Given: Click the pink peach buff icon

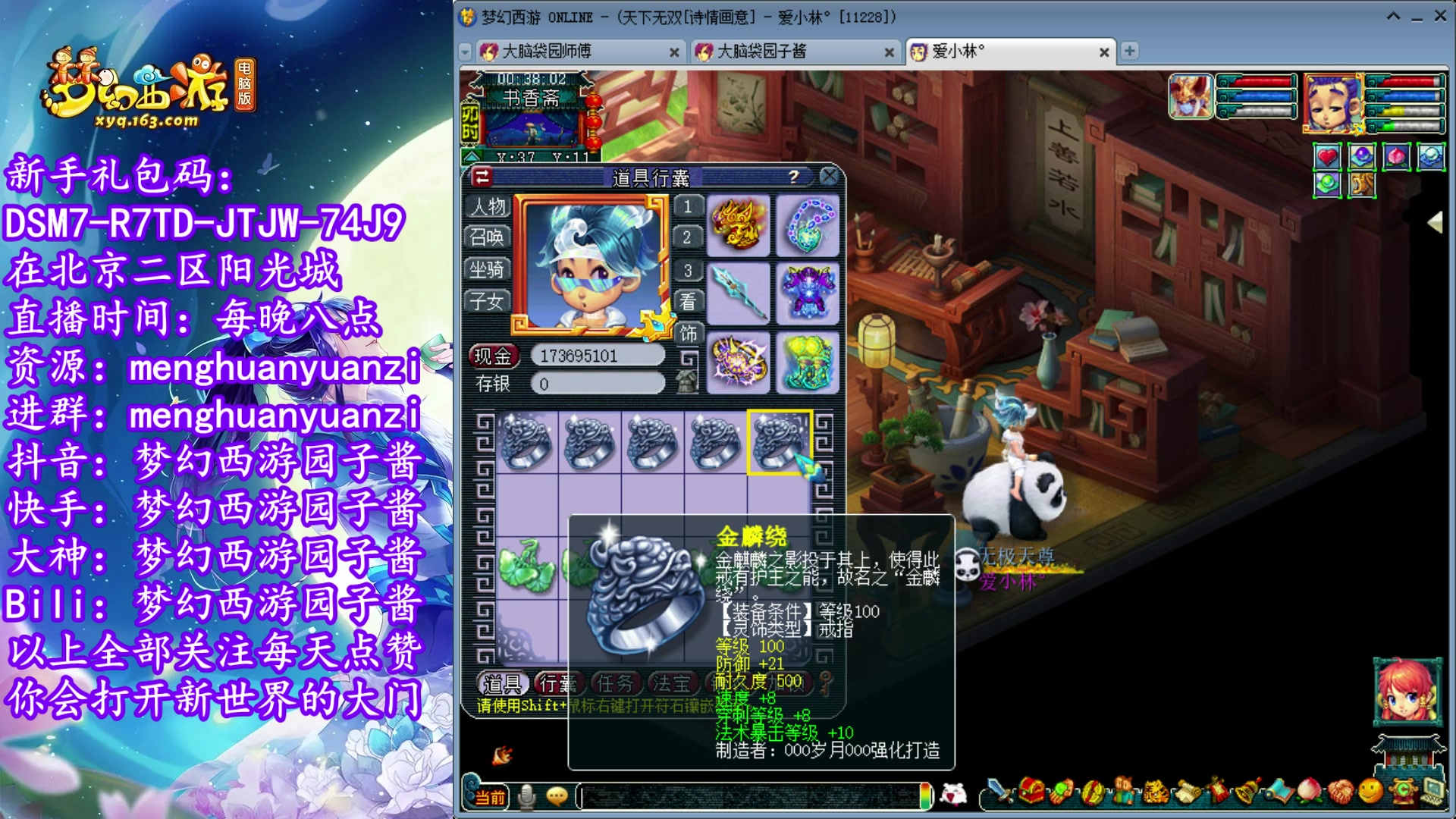Looking at the screenshot, I should (1397, 157).
